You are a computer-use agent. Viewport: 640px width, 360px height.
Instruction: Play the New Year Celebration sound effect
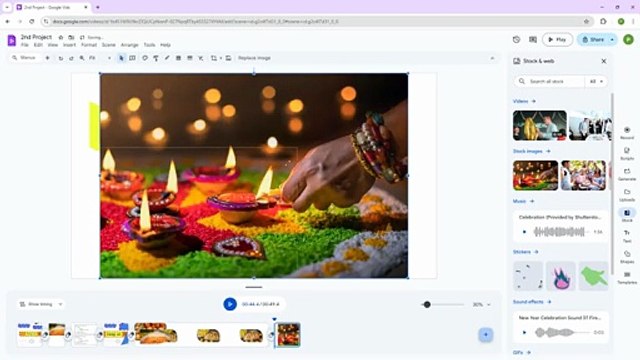point(524,332)
